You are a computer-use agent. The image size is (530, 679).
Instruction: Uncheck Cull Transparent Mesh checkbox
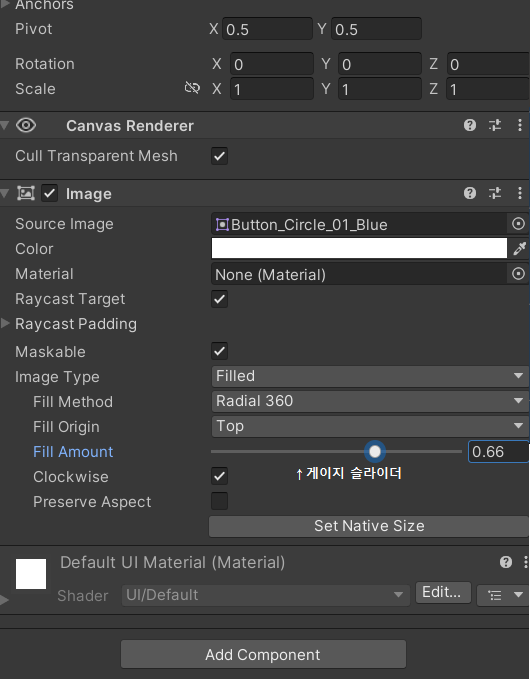pyautogui.click(x=220, y=156)
